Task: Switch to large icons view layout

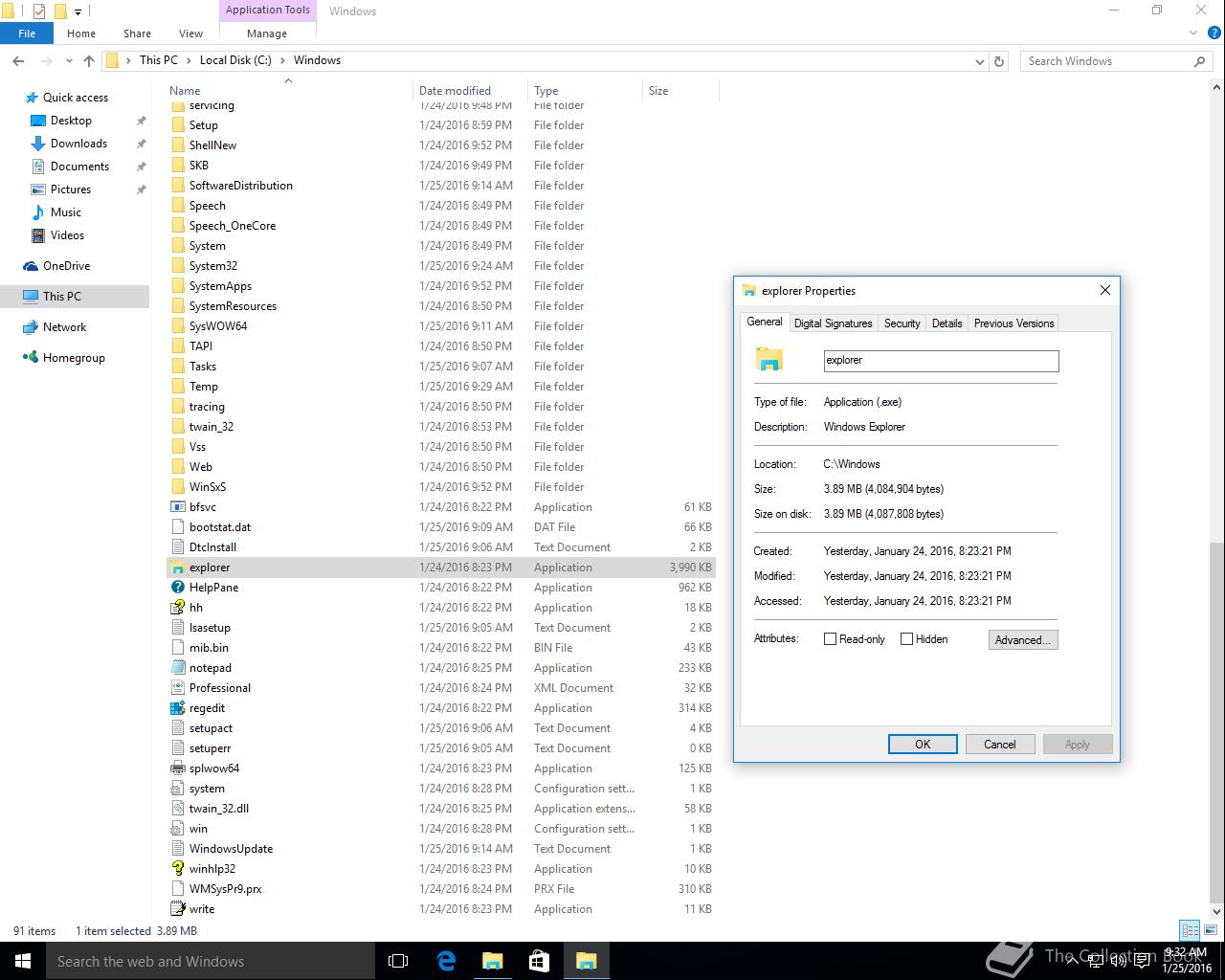Action: click(x=1210, y=930)
